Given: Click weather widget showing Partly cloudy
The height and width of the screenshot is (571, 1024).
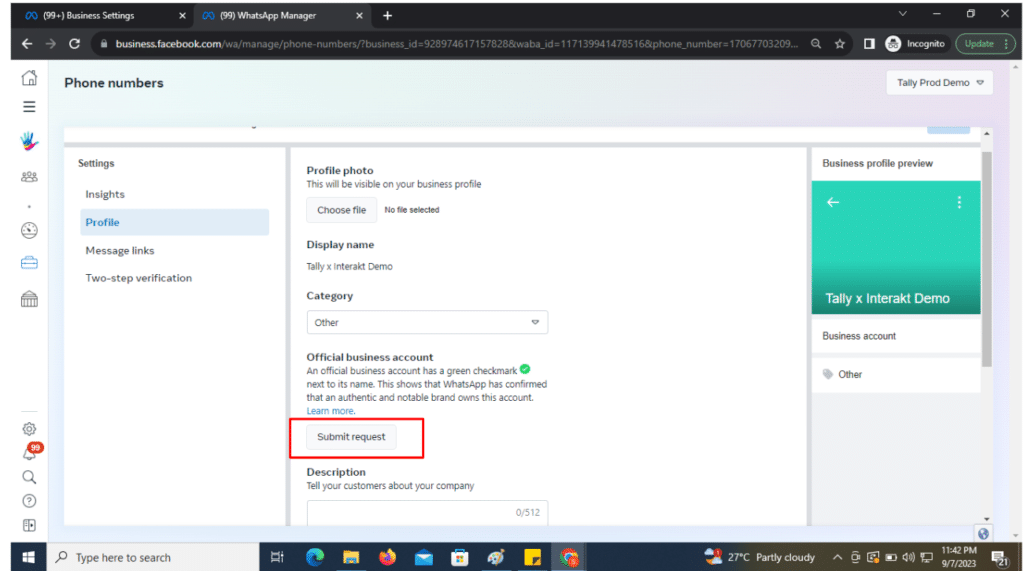Looking at the screenshot, I should [x=760, y=557].
